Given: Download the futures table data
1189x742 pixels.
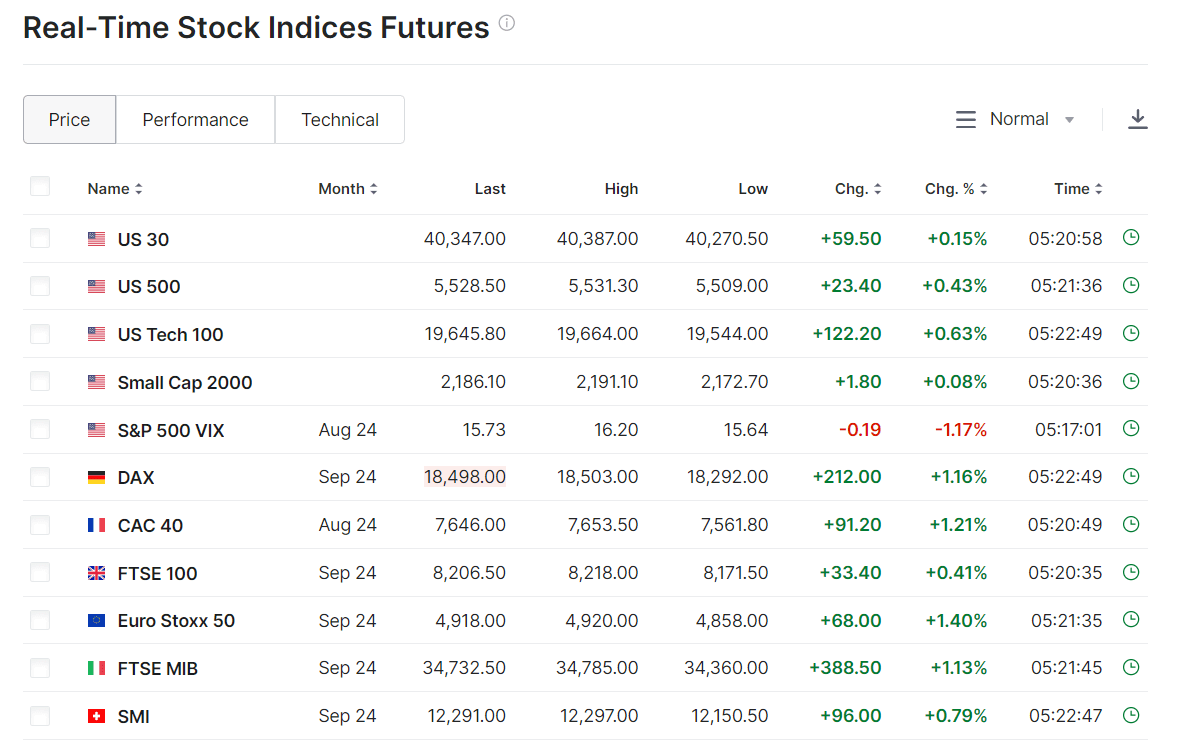Looking at the screenshot, I should point(1137,119).
